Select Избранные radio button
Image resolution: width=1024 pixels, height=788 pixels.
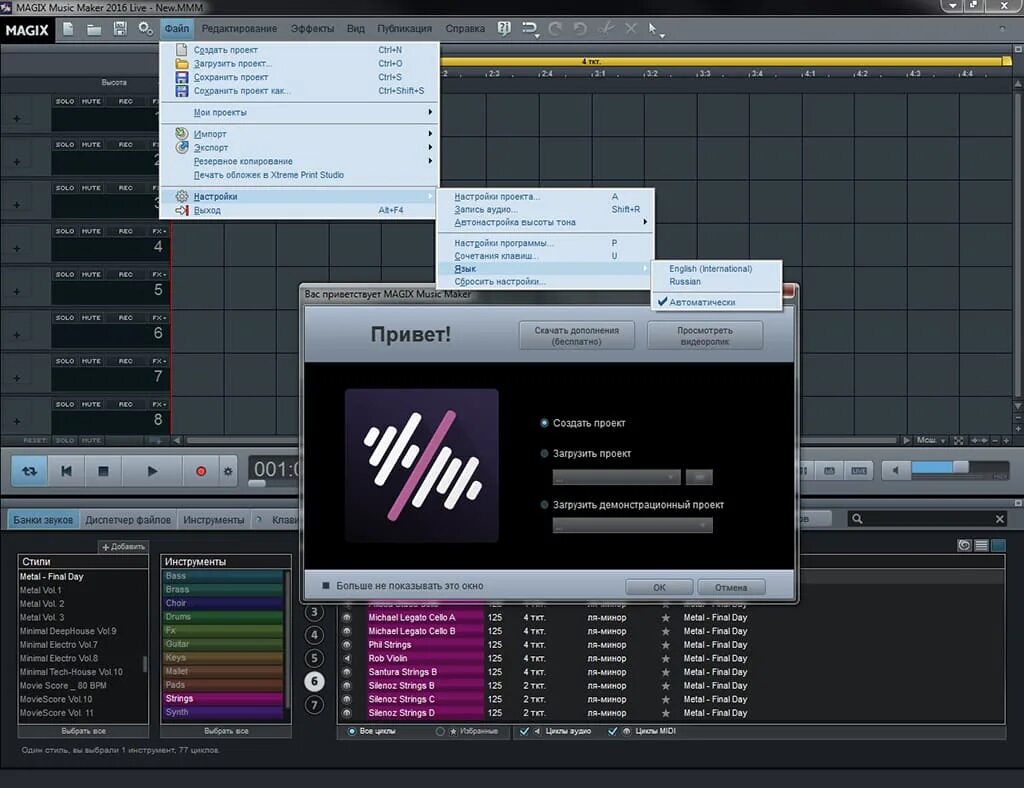pyautogui.click(x=440, y=731)
